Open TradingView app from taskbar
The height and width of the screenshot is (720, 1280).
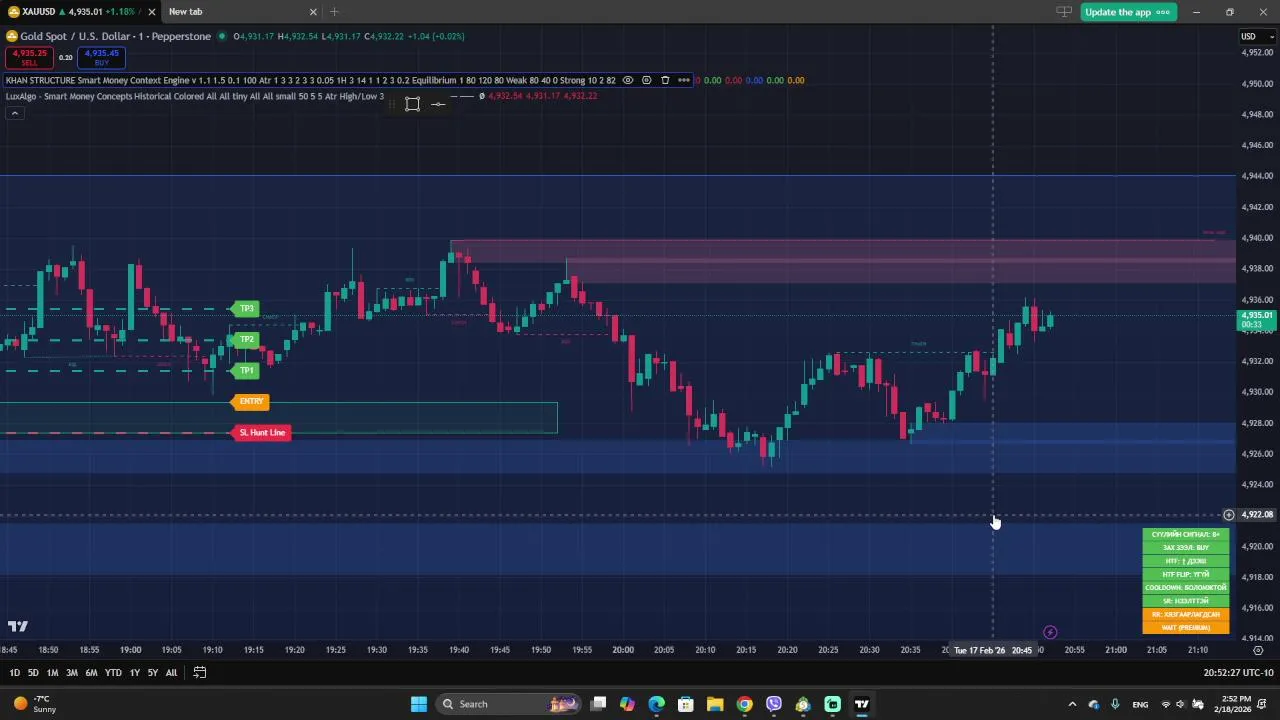tap(861, 704)
